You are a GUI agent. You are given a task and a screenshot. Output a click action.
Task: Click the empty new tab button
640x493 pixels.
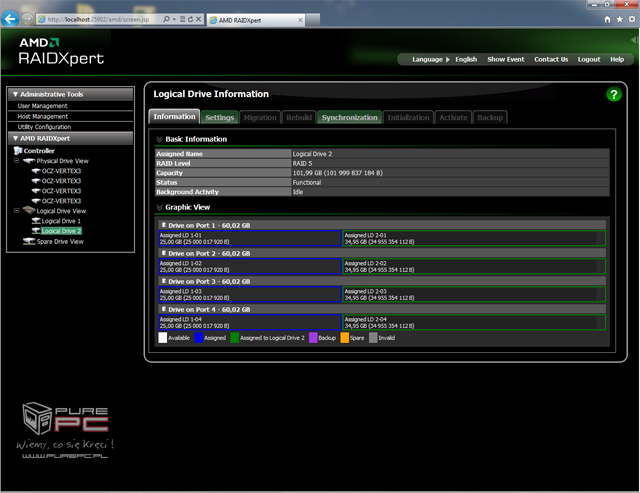(x=313, y=20)
